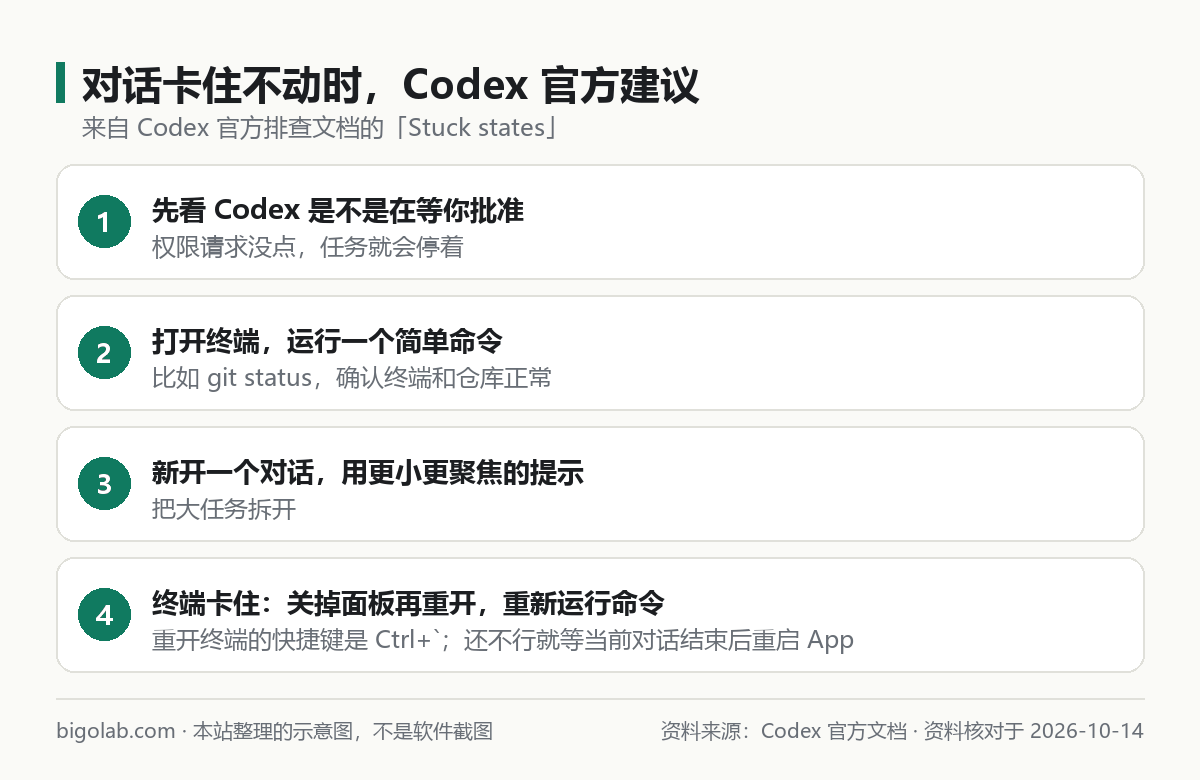This screenshot has height=780, width=1200.
Task: Click the text '把大任务拆开'
Action: pos(224,509)
